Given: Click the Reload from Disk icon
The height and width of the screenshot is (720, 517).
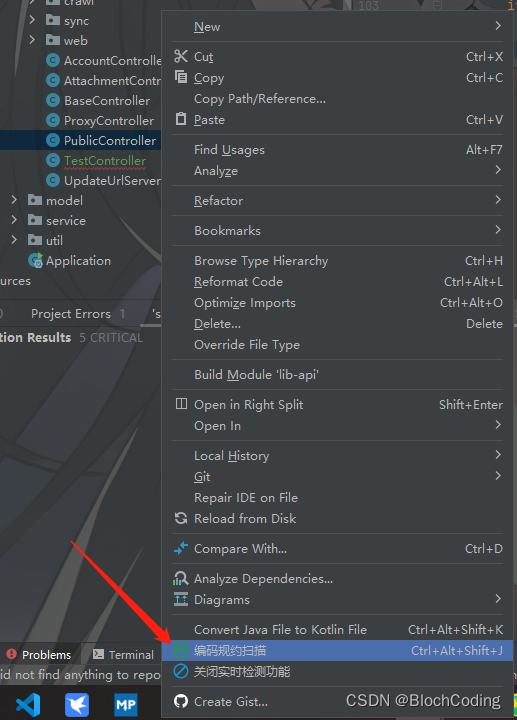Looking at the screenshot, I should [181, 518].
